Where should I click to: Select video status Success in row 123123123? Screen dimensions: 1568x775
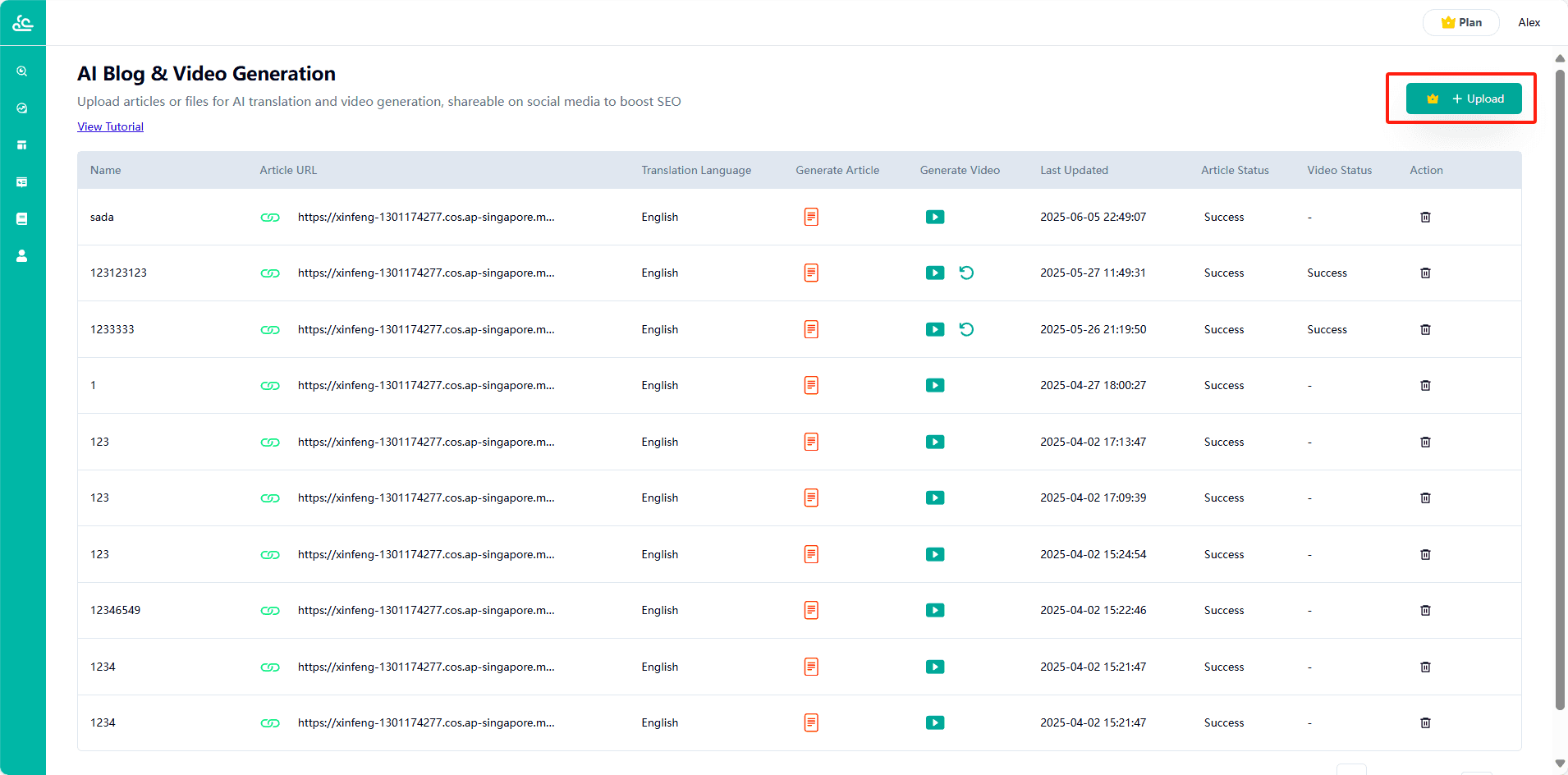pyautogui.click(x=1327, y=273)
